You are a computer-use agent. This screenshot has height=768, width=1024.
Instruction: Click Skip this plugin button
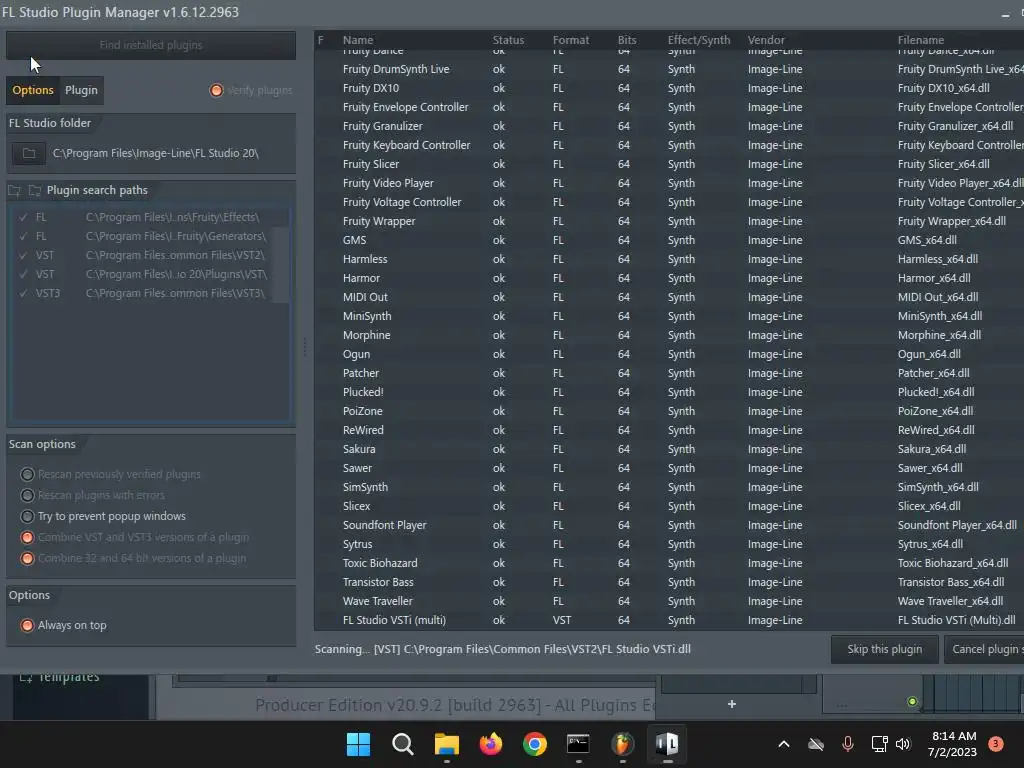point(884,649)
